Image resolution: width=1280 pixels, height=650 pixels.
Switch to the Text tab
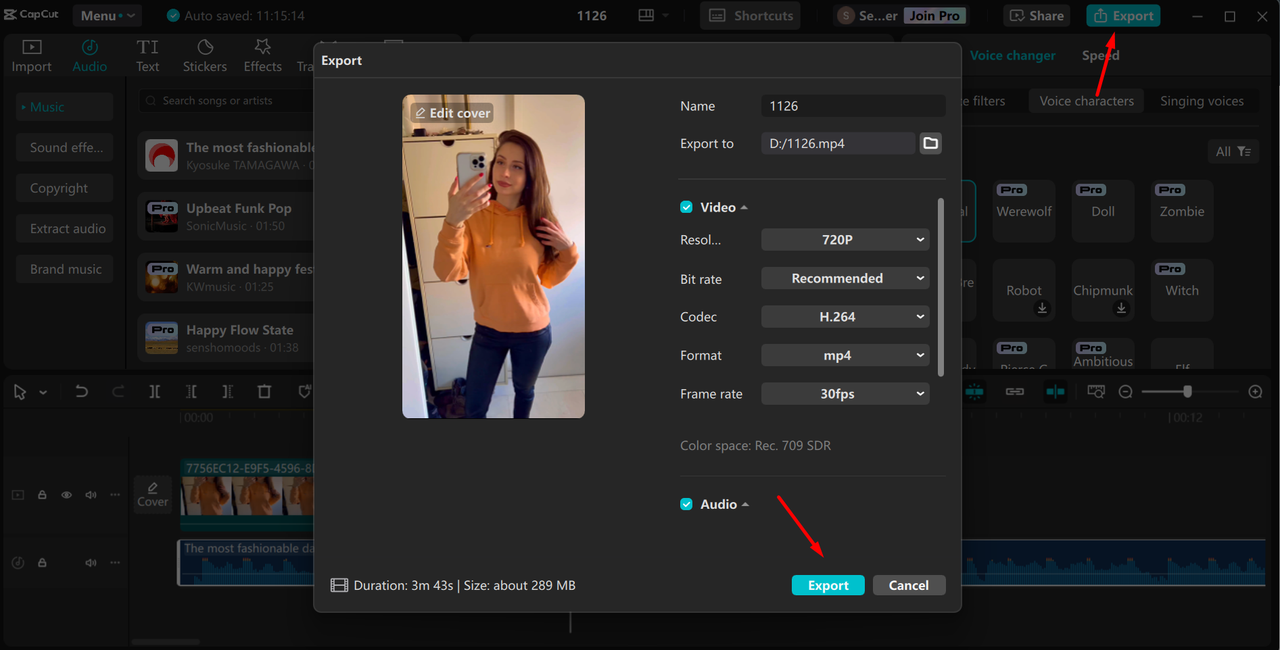pyautogui.click(x=148, y=56)
